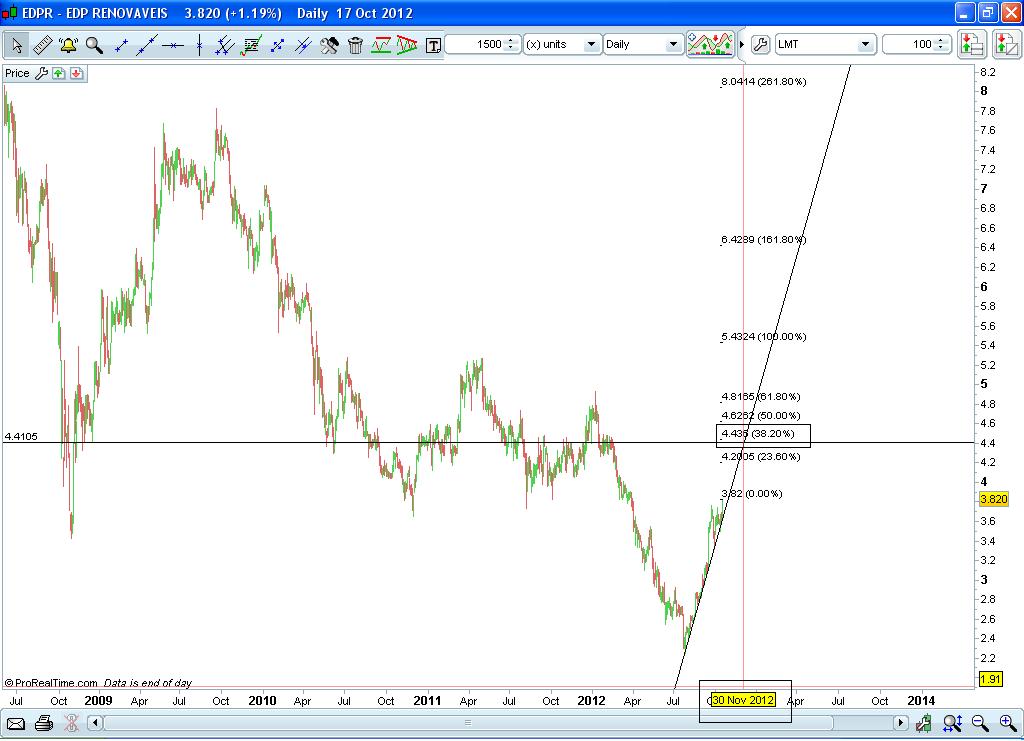Select the cursor pointer tool
Image resolution: width=1024 pixels, height=741 pixels.
17,45
